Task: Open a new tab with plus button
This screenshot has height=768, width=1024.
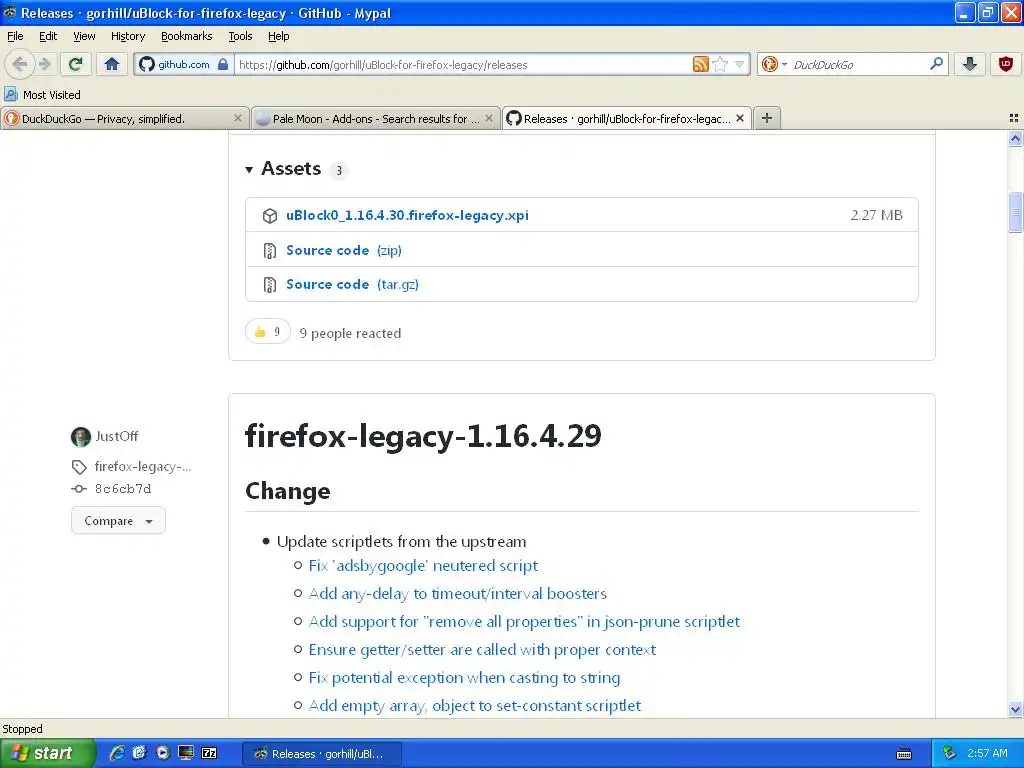Action: [767, 118]
